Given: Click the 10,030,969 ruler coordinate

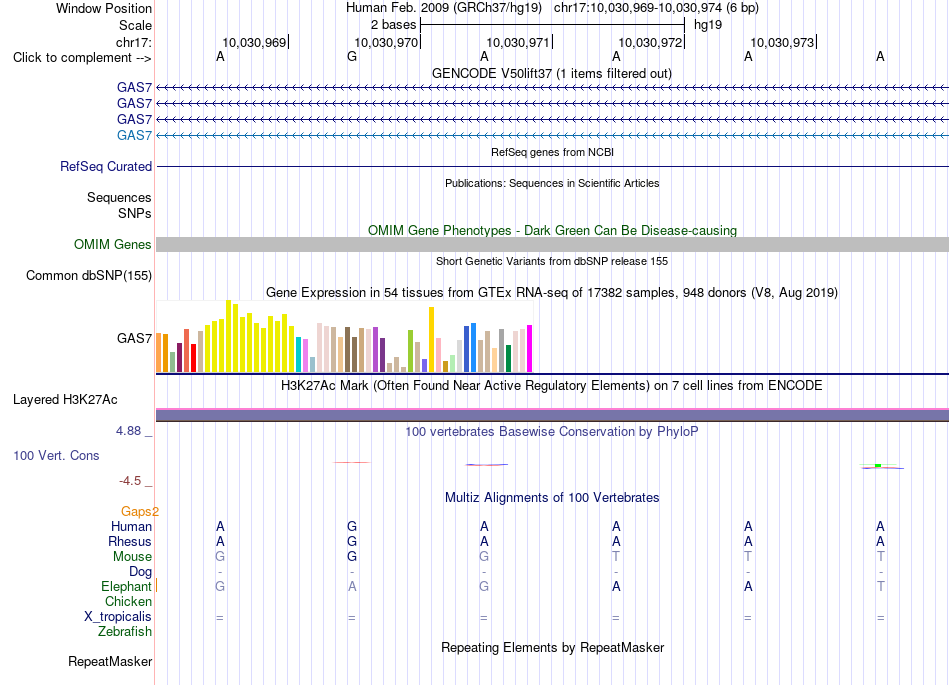Looking at the screenshot, I should coord(254,42).
